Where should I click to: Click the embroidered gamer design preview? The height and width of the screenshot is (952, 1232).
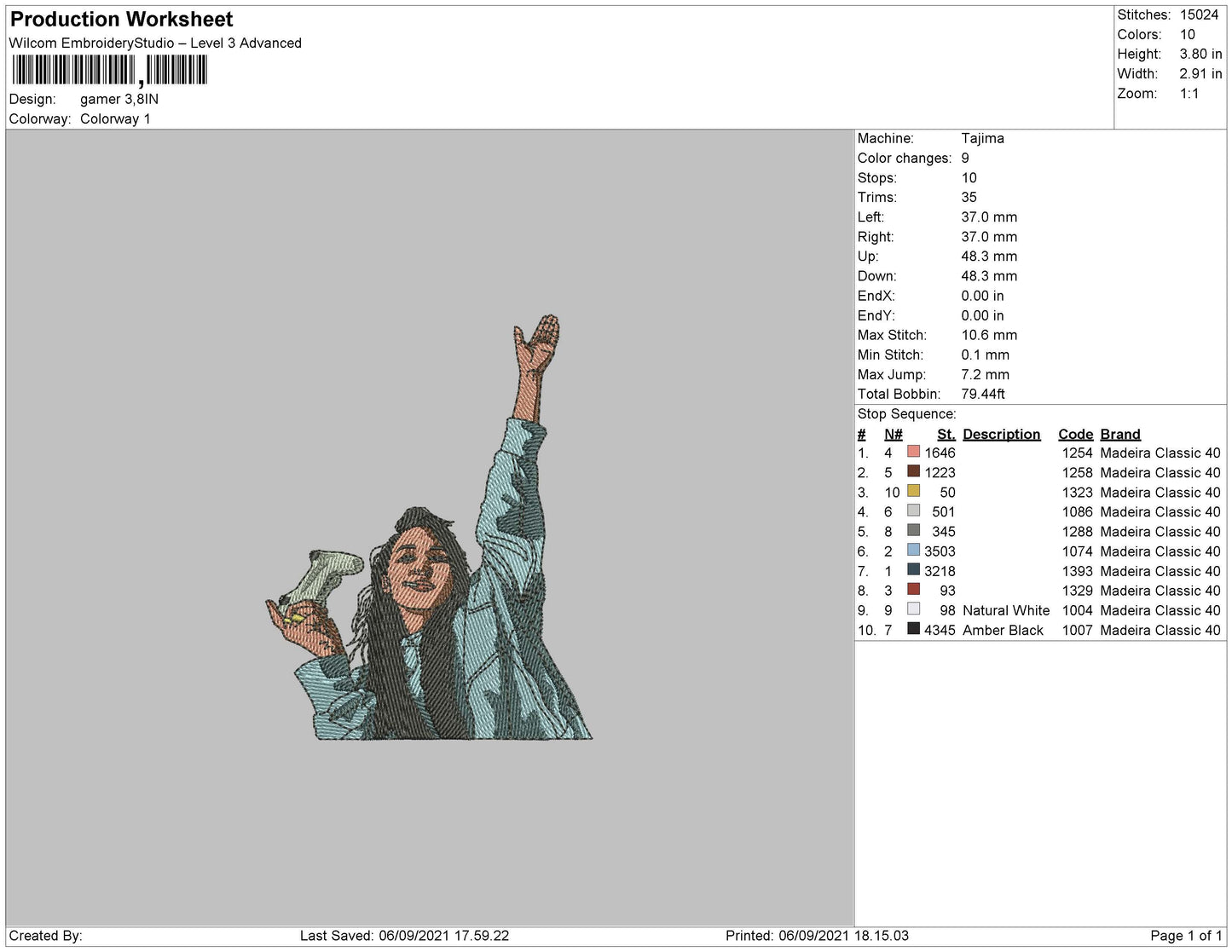pyautogui.click(x=429, y=528)
